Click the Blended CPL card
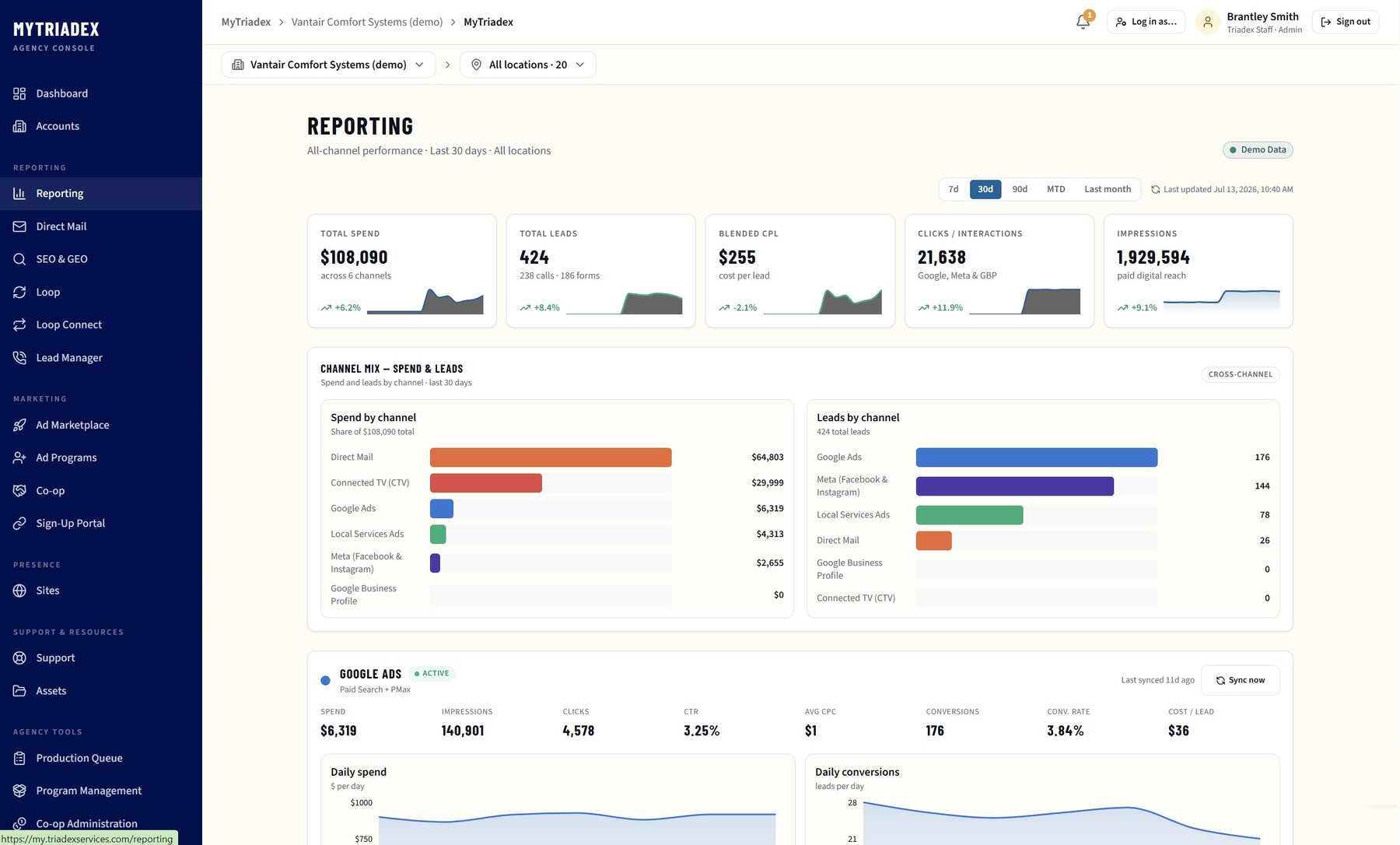 [800, 271]
